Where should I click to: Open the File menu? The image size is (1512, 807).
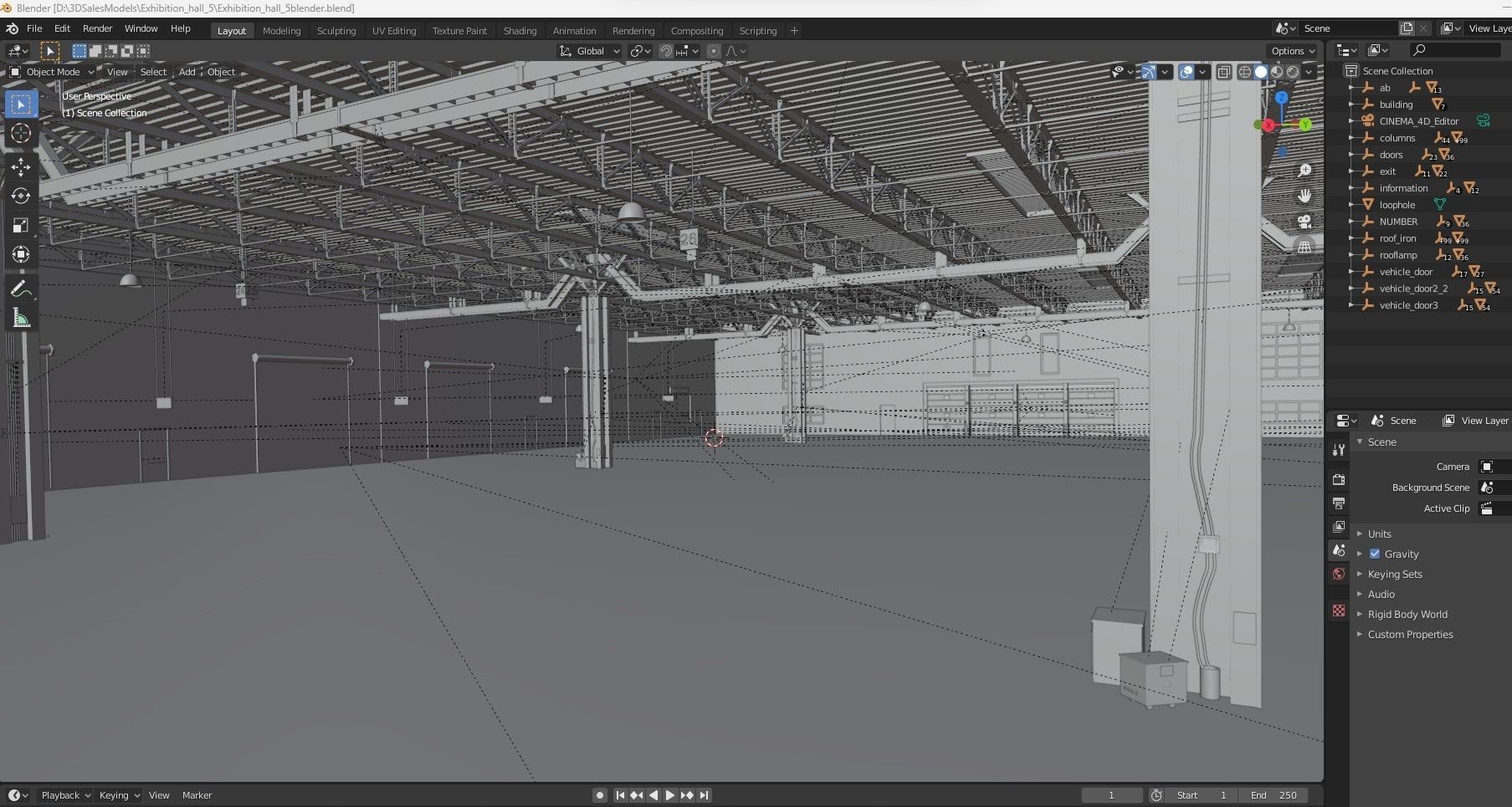click(x=34, y=28)
